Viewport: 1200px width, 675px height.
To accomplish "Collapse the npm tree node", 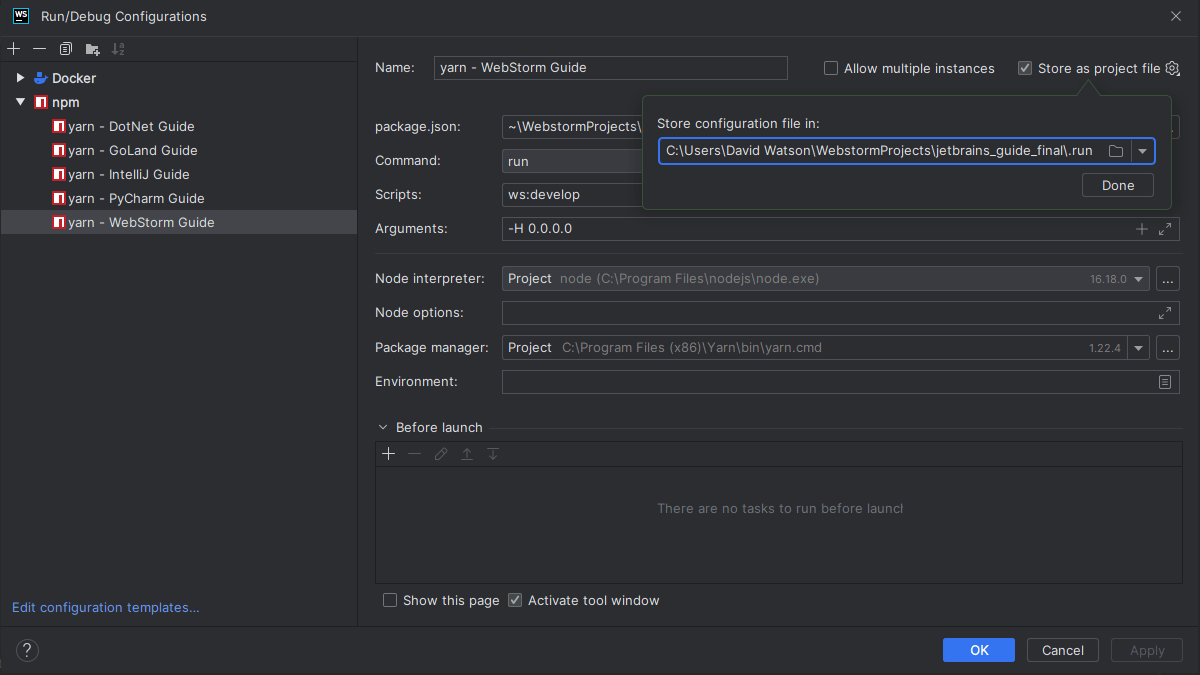I will tap(20, 102).
